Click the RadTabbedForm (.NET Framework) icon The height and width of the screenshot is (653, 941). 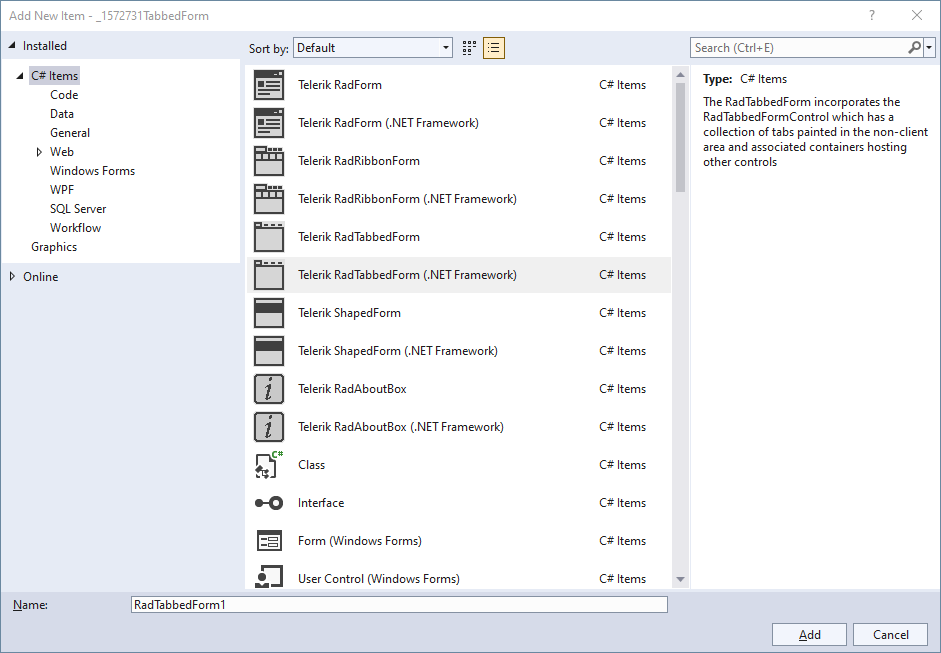coord(269,275)
